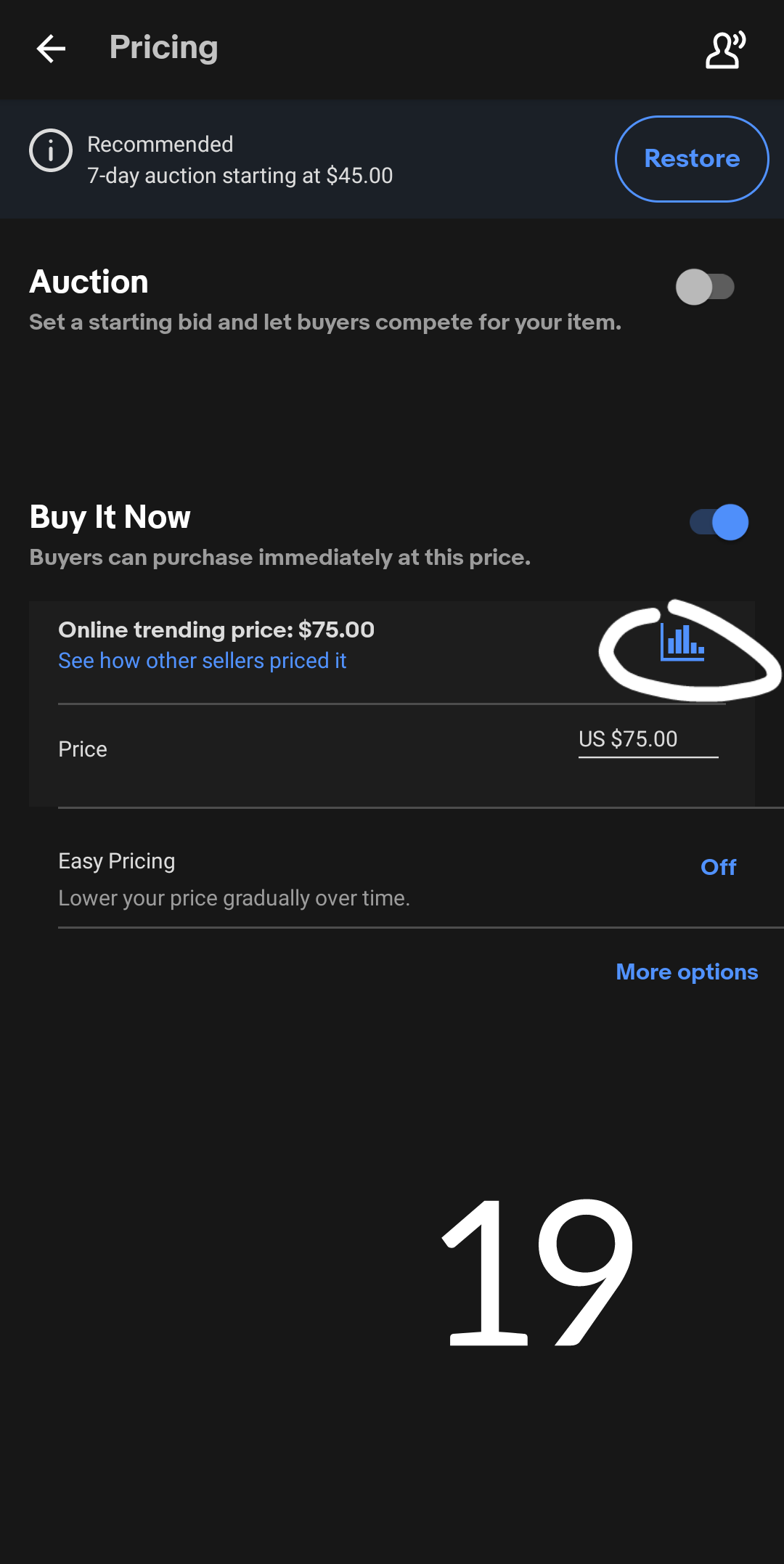This screenshot has height=1564, width=784.
Task: Tap the back arrow
Action: tap(51, 49)
